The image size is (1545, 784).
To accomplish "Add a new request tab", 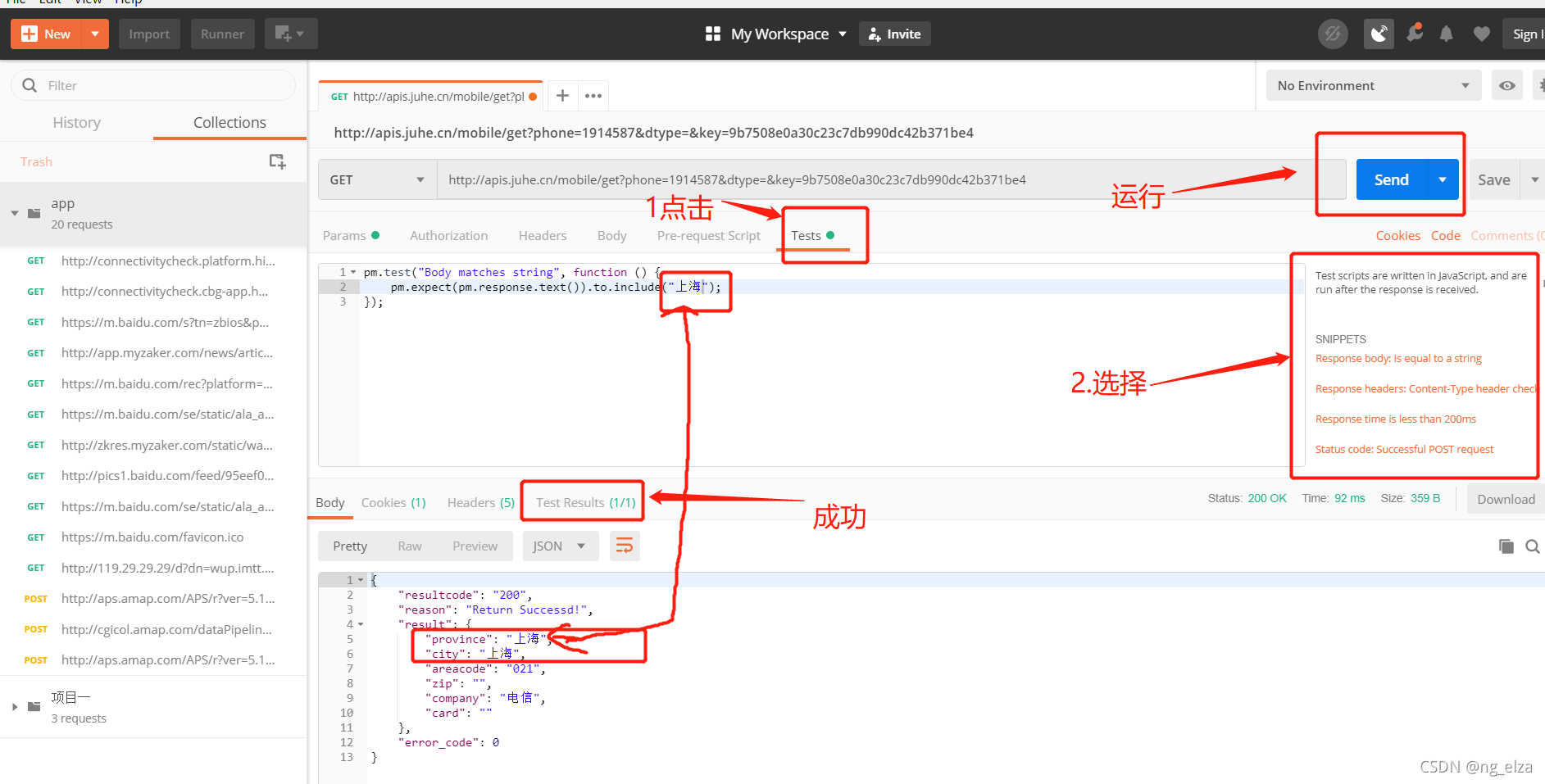I will tap(562, 96).
